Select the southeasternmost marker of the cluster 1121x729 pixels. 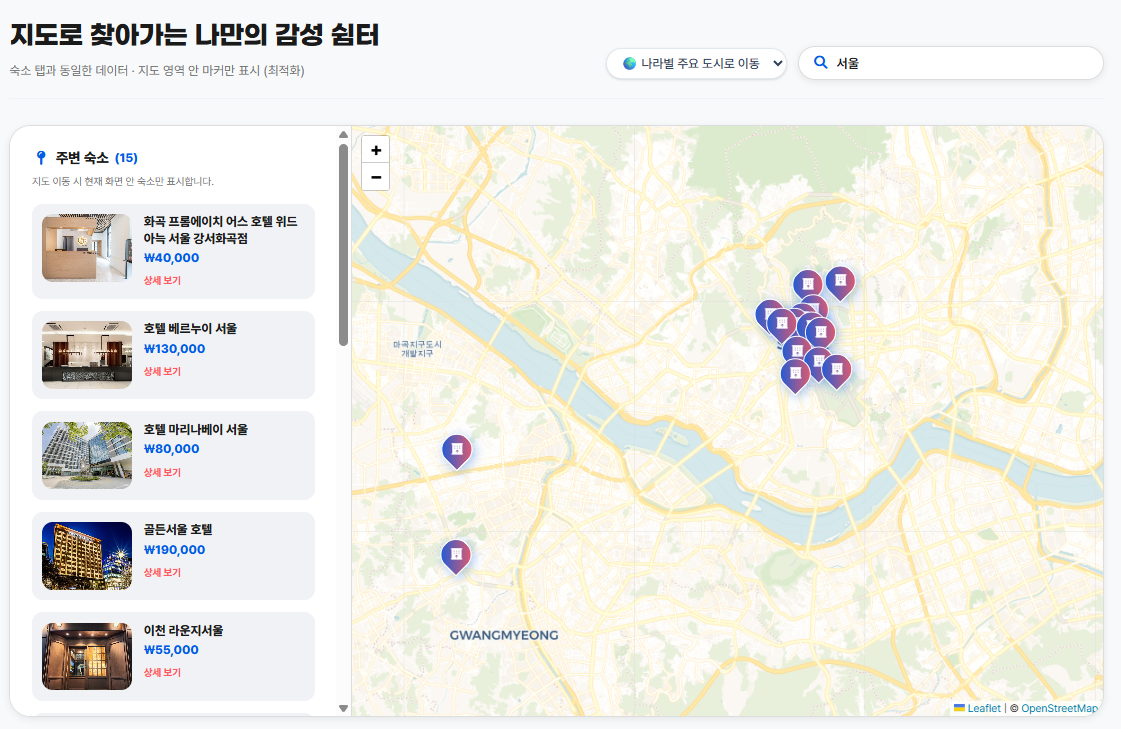[x=836, y=372]
